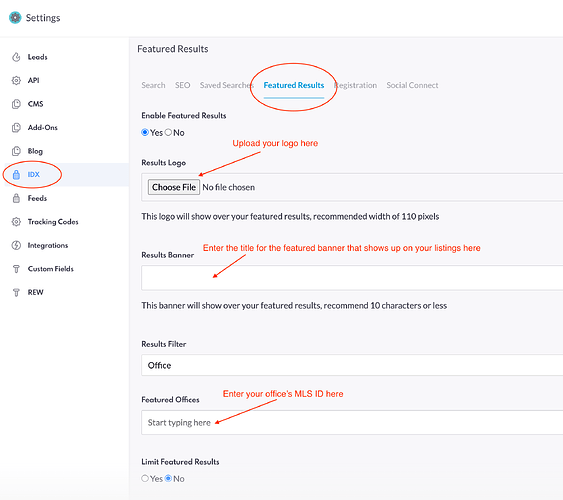The width and height of the screenshot is (563, 500).
Task: Click the Integrations lightning icon
Action: pyautogui.click(x=16, y=245)
